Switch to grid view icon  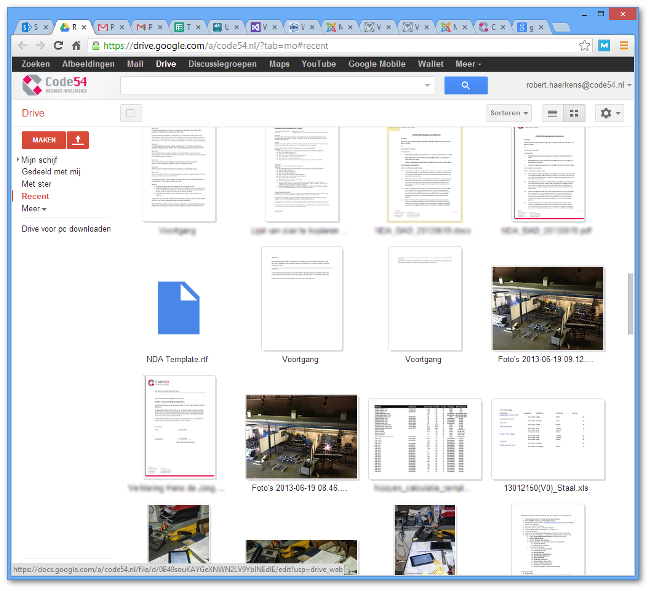coord(574,113)
